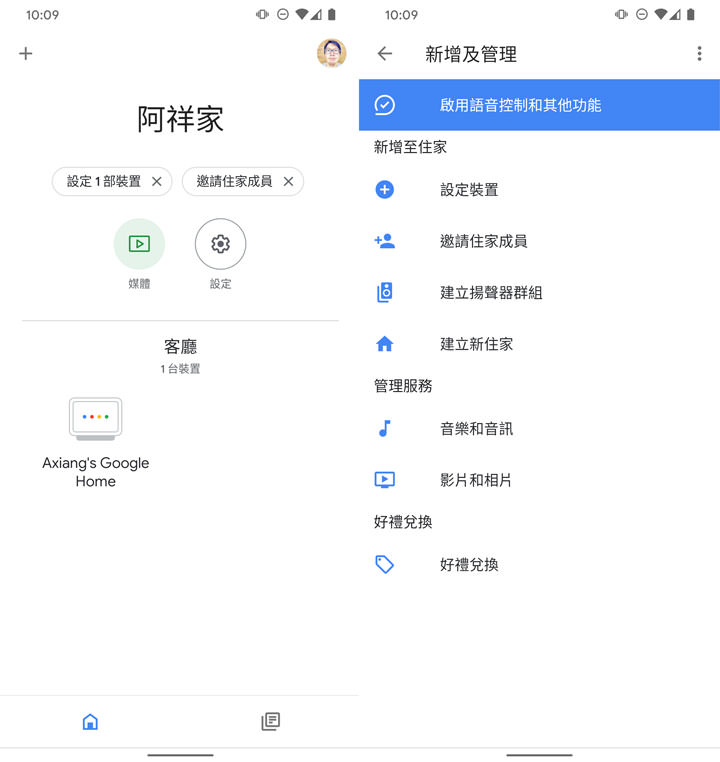The image size is (720, 762).
Task: Switch to the feed activity tab
Action: point(270,721)
